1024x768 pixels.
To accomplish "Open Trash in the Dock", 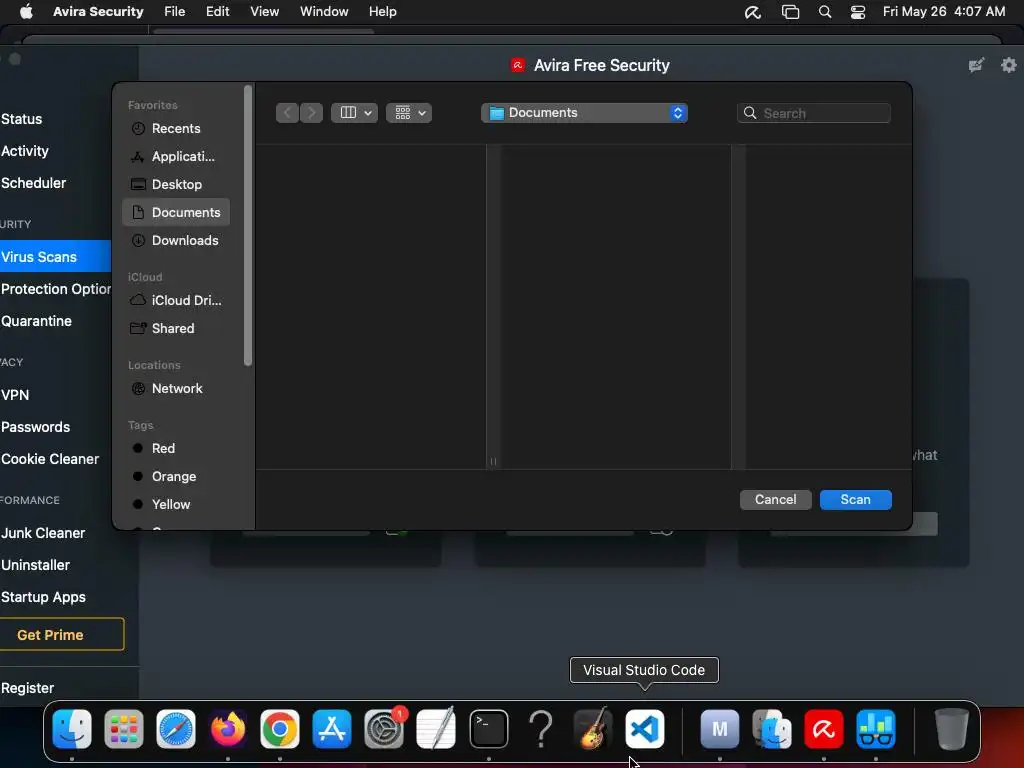I will coord(952,729).
